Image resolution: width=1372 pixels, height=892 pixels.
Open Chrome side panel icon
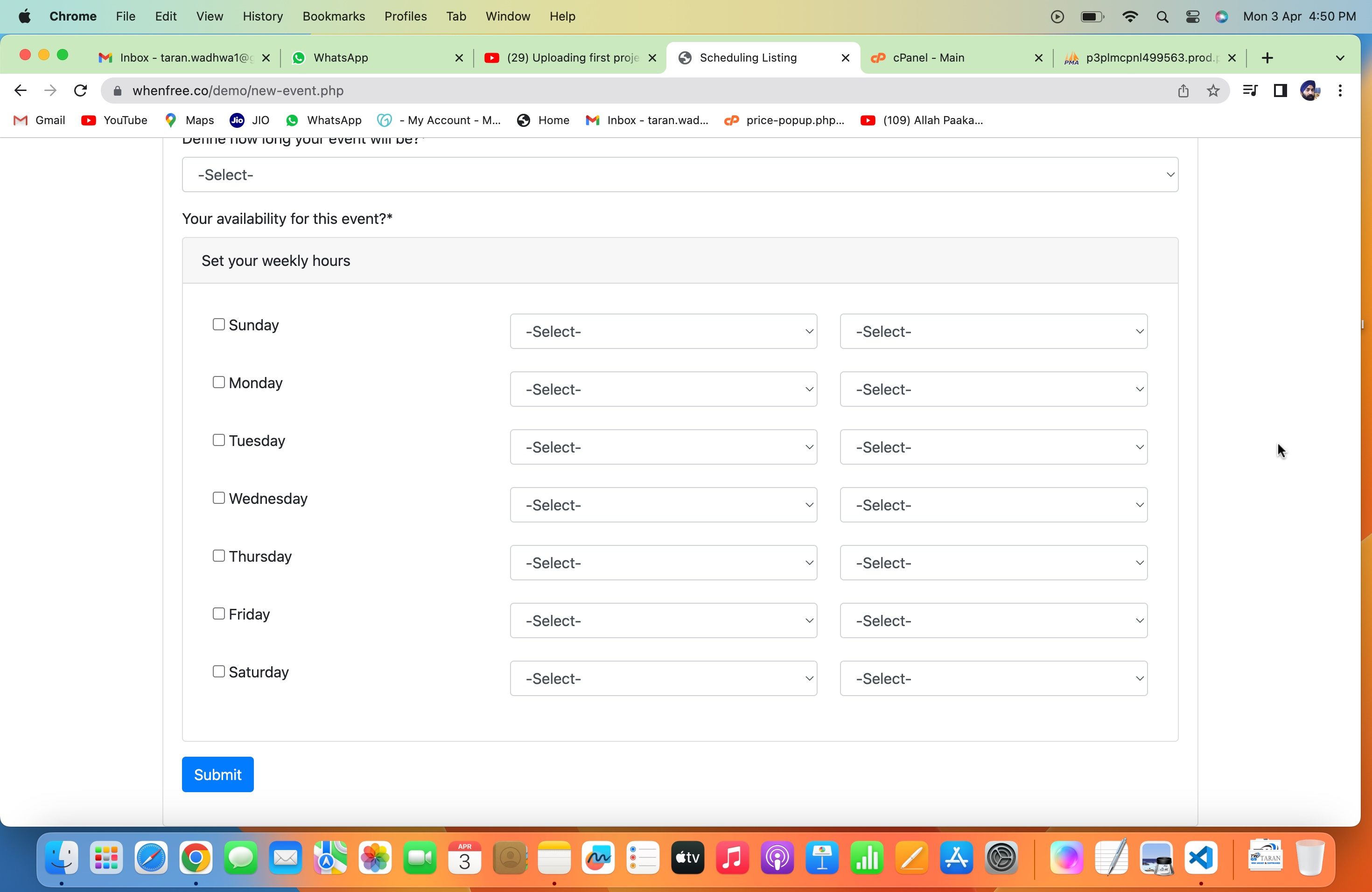click(1280, 91)
